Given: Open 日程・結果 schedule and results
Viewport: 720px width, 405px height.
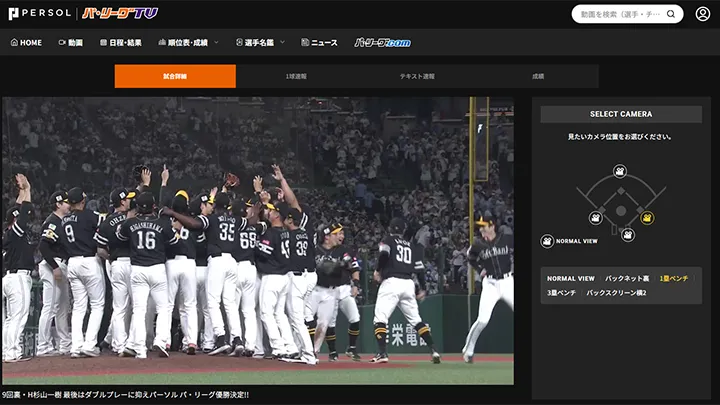Looking at the screenshot, I should pos(121,43).
